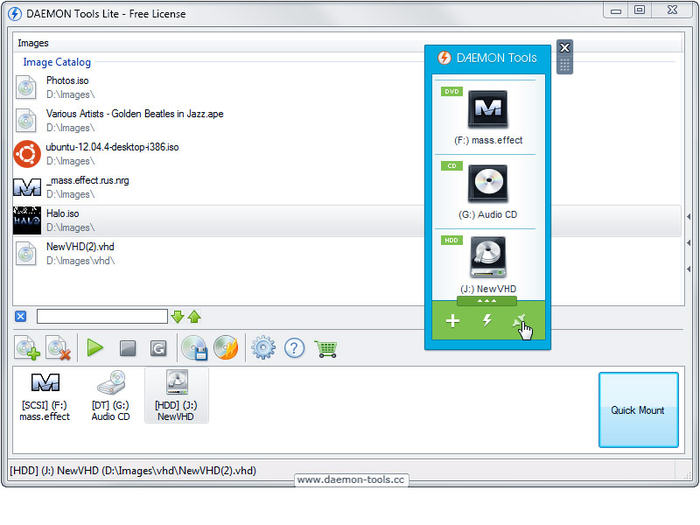Click the green up arrow find previous
Screen dimensions: 700x525
coord(194,317)
